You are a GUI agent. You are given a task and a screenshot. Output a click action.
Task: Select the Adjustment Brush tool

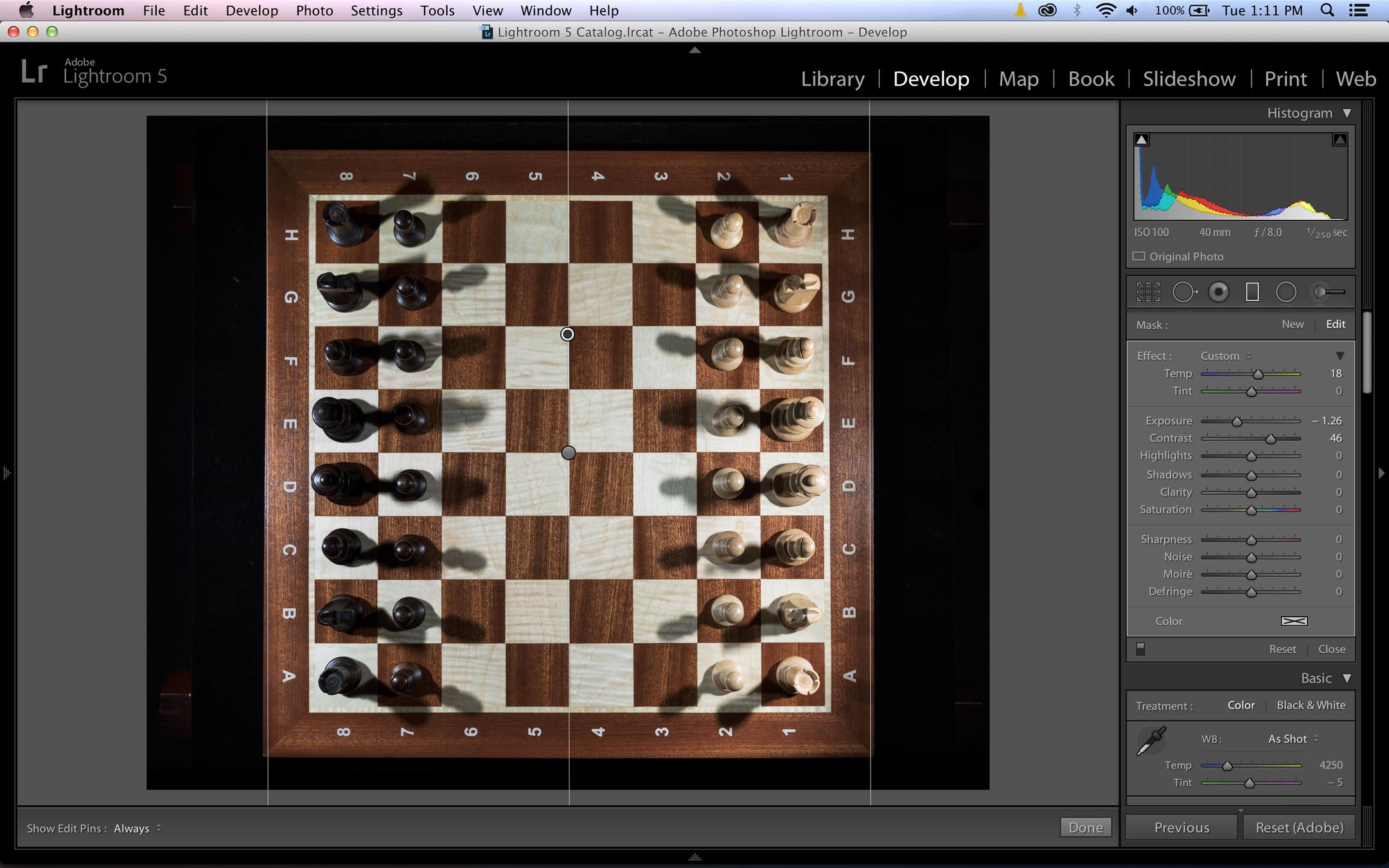[1329, 292]
